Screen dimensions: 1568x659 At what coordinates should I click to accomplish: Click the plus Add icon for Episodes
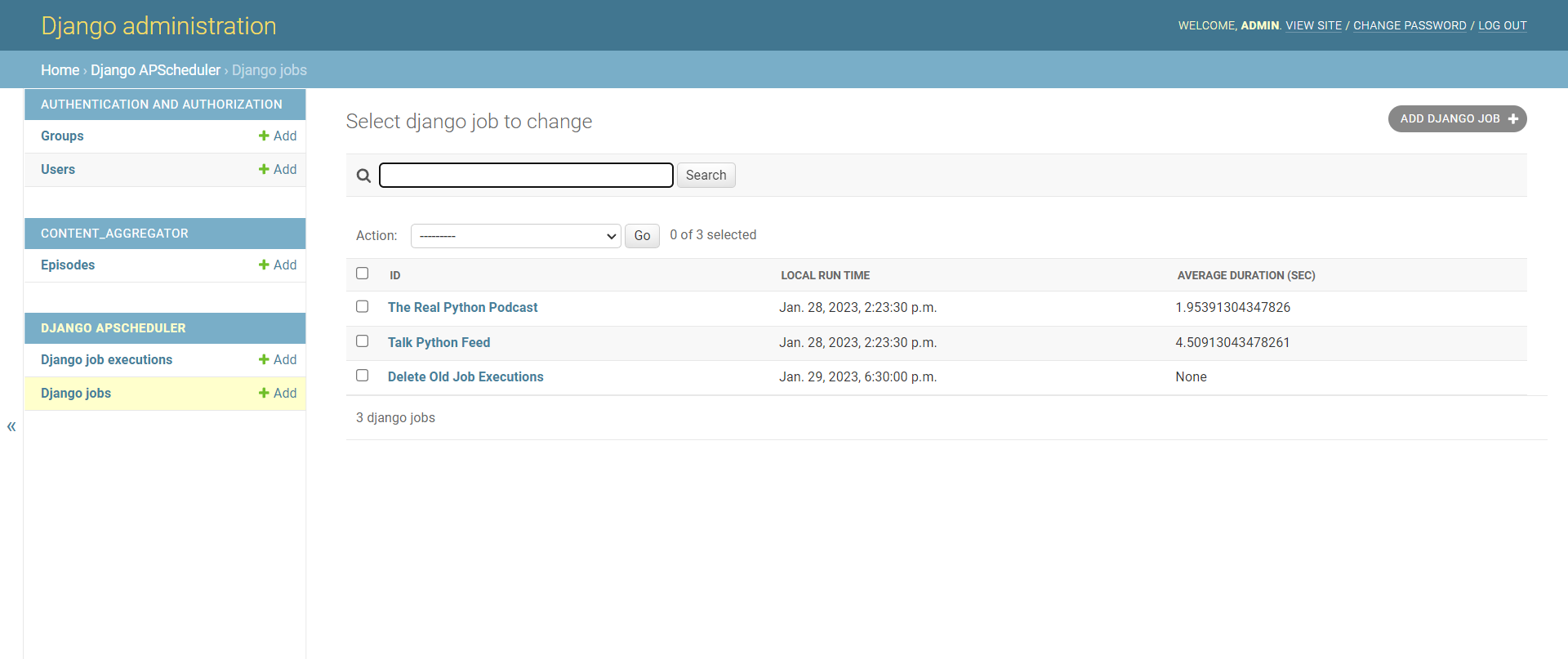point(264,265)
